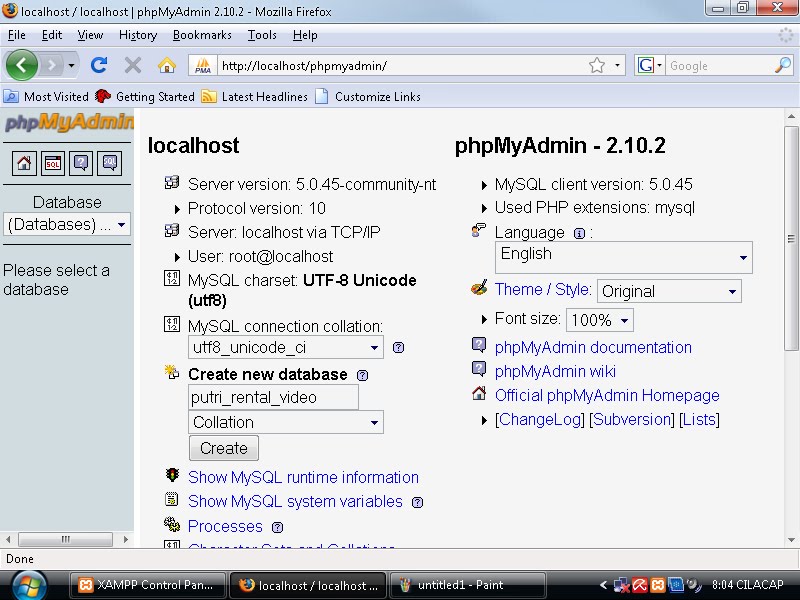Click the phpMyAdmin wiki icon
Screen dimensions: 800x600
(x=479, y=369)
